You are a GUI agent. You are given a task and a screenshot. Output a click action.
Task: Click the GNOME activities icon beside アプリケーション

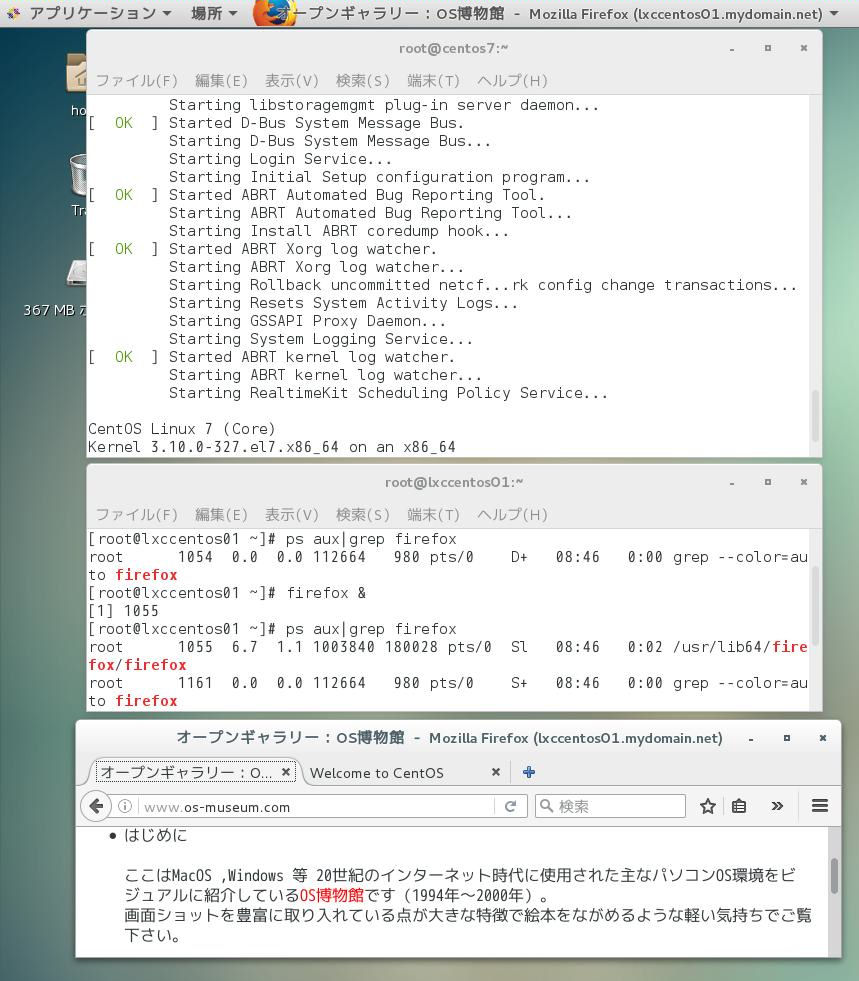(14, 13)
